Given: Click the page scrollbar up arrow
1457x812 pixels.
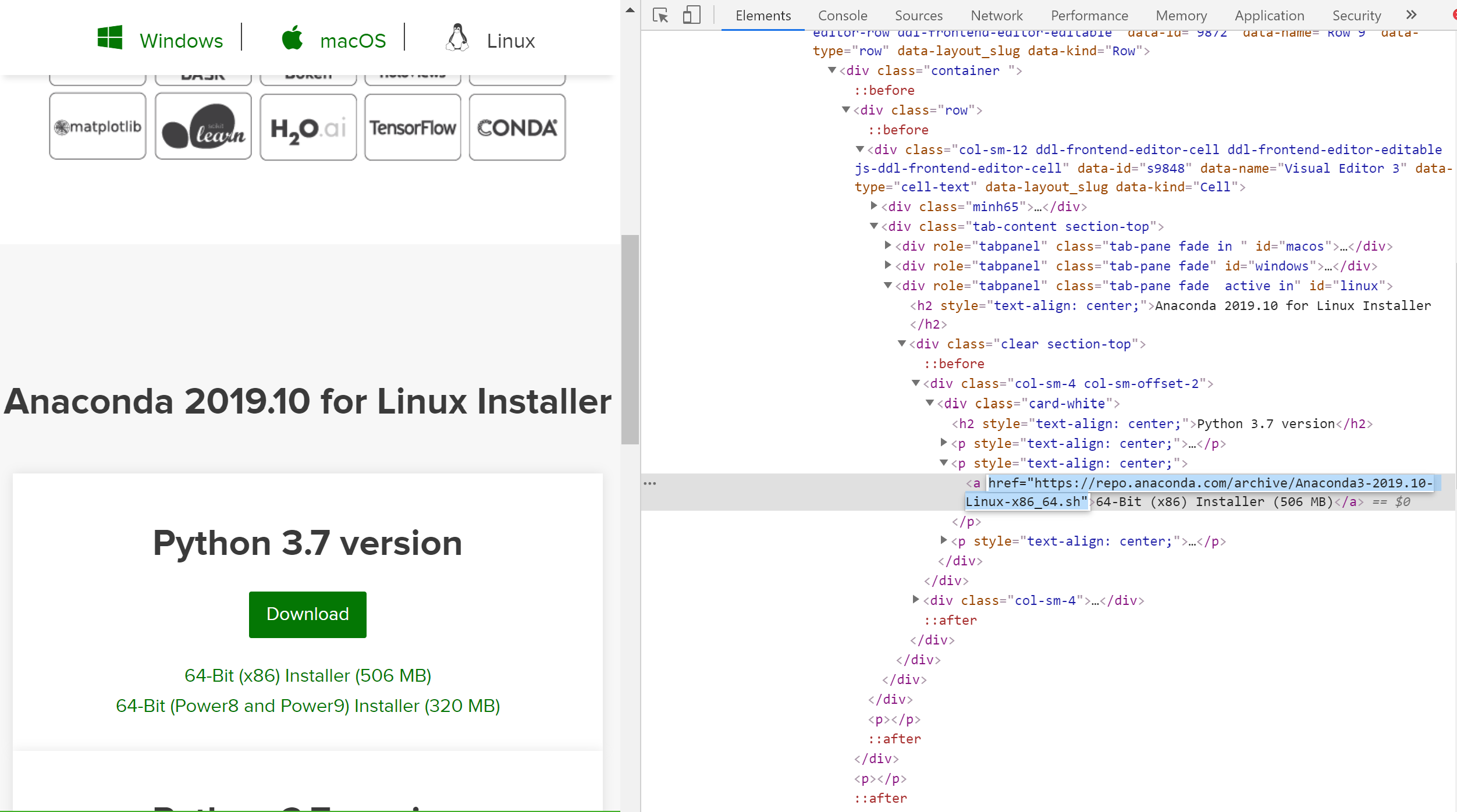Looking at the screenshot, I should pyautogui.click(x=630, y=10).
